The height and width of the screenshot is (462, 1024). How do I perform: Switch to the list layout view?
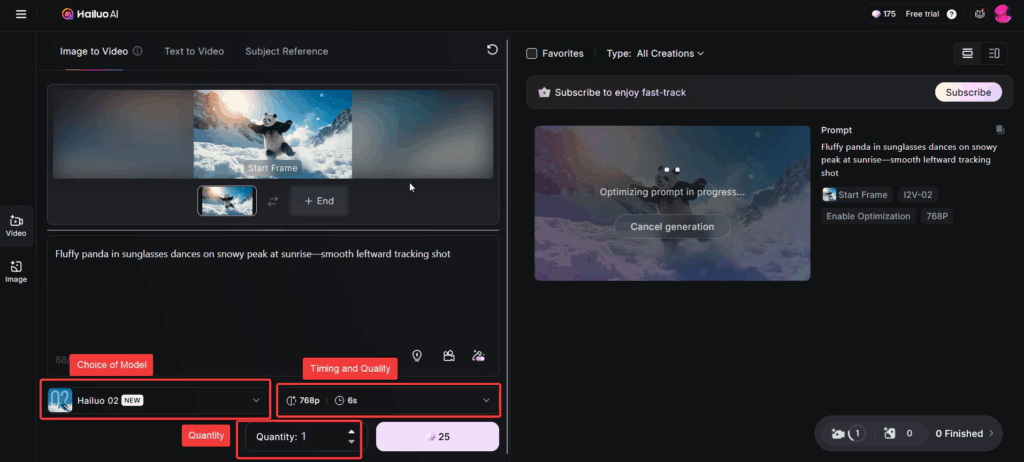click(994, 53)
